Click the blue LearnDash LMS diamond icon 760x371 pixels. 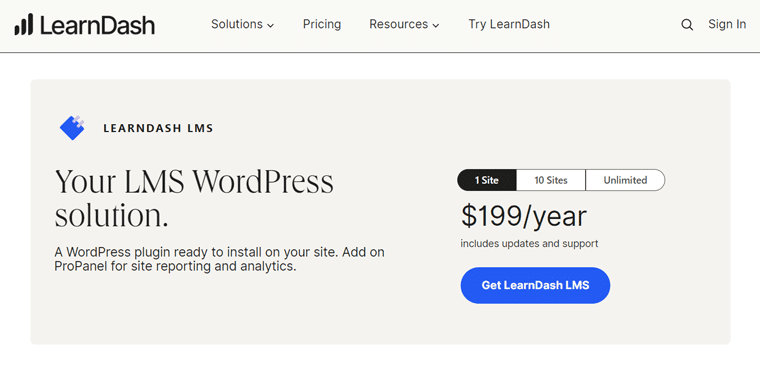coord(72,128)
